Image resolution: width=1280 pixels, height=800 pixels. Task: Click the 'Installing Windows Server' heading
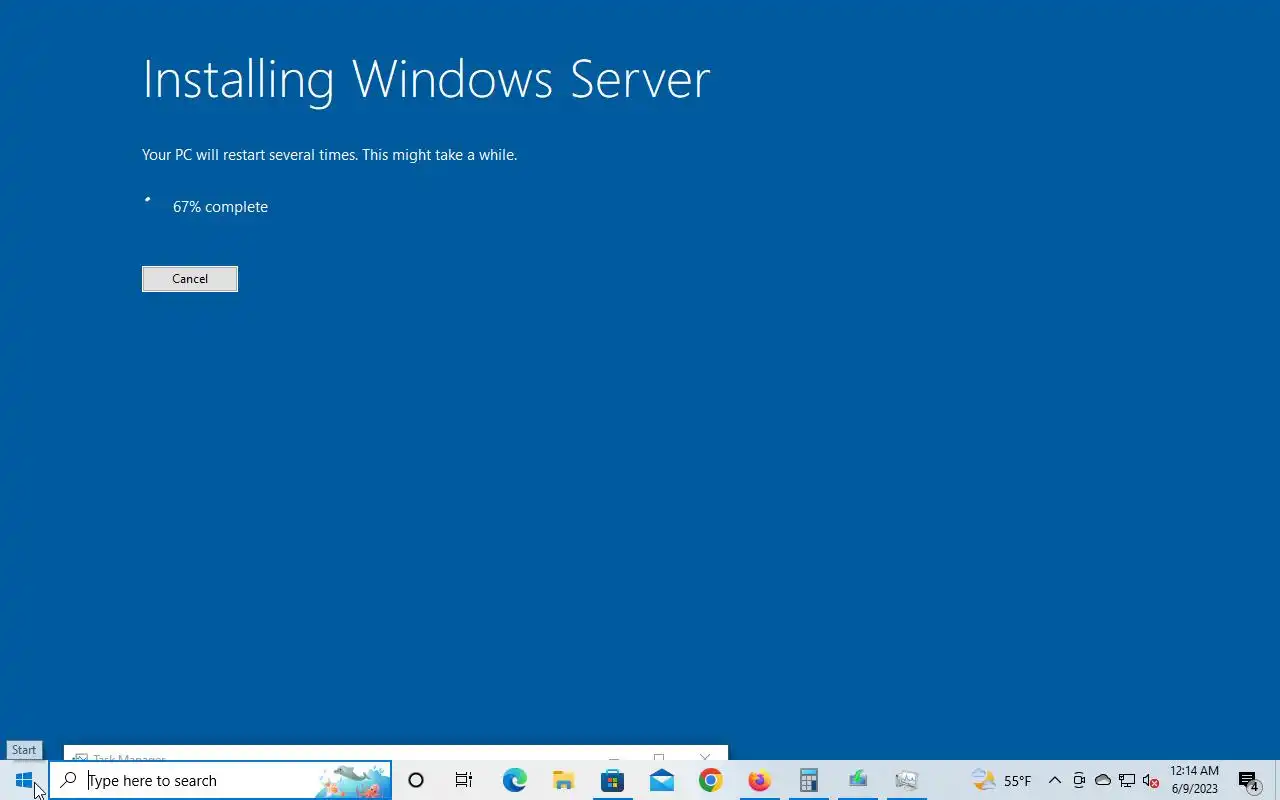pyautogui.click(x=426, y=79)
